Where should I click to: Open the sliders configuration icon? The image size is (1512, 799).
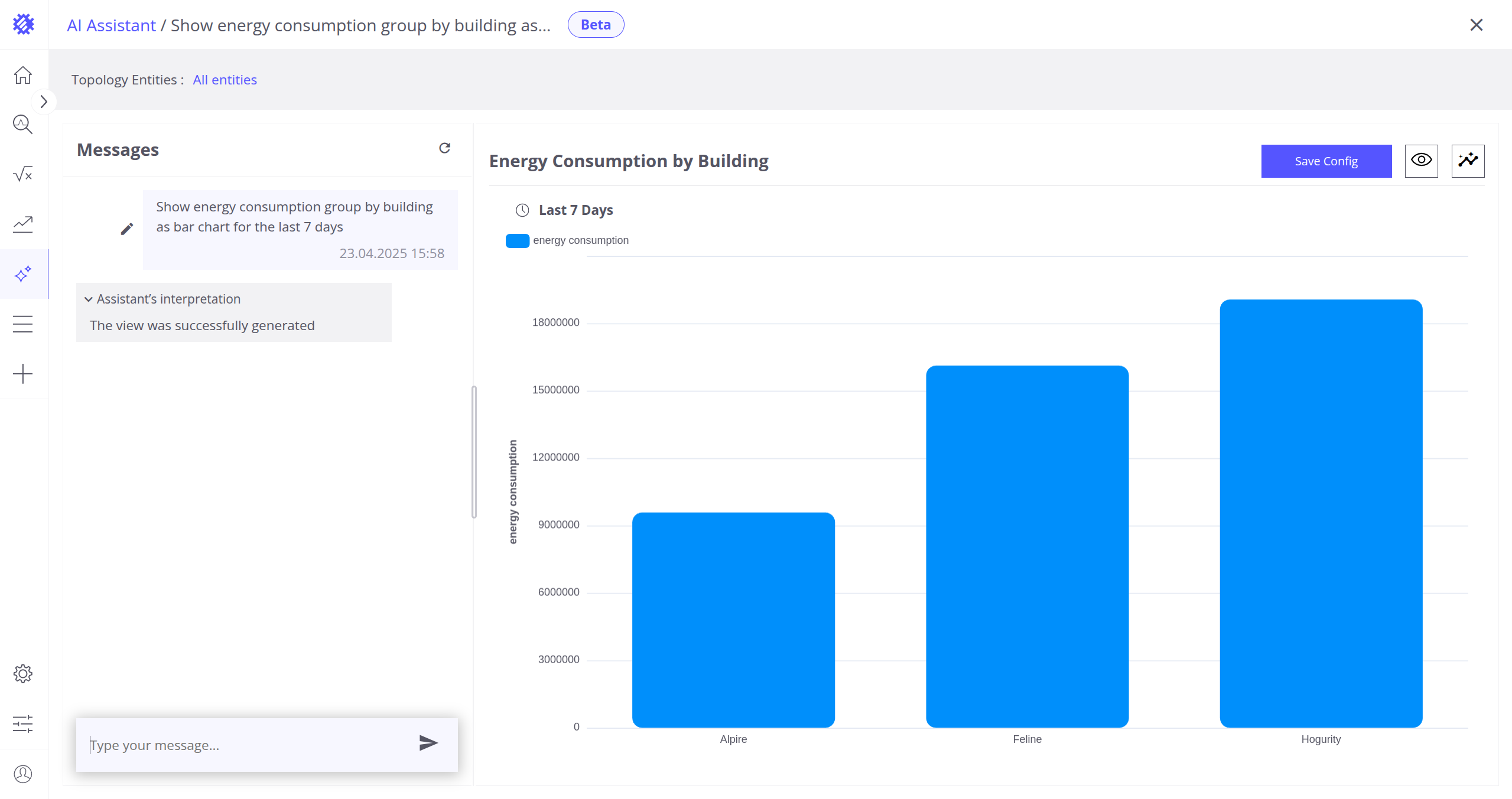click(x=23, y=723)
